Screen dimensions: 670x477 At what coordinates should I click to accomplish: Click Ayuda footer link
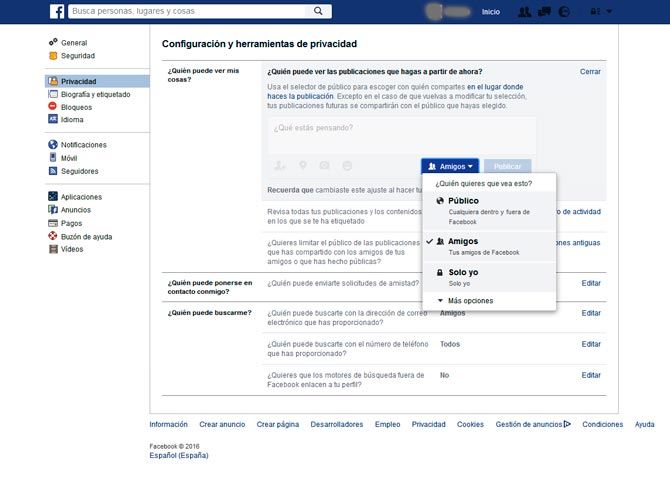click(x=644, y=424)
